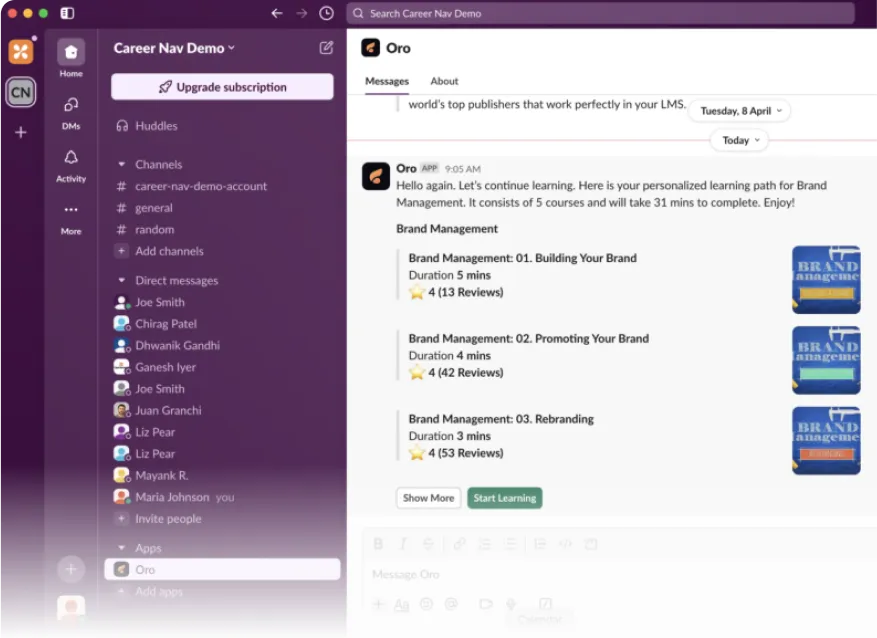Collapse the Direct messages section
This screenshot has width=877, height=638.
point(121,280)
